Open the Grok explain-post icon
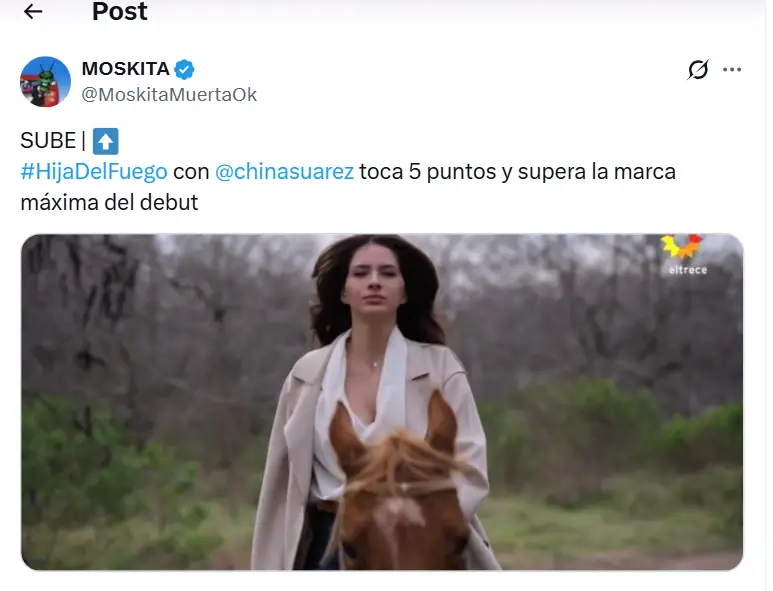The image size is (773, 591). click(x=698, y=69)
